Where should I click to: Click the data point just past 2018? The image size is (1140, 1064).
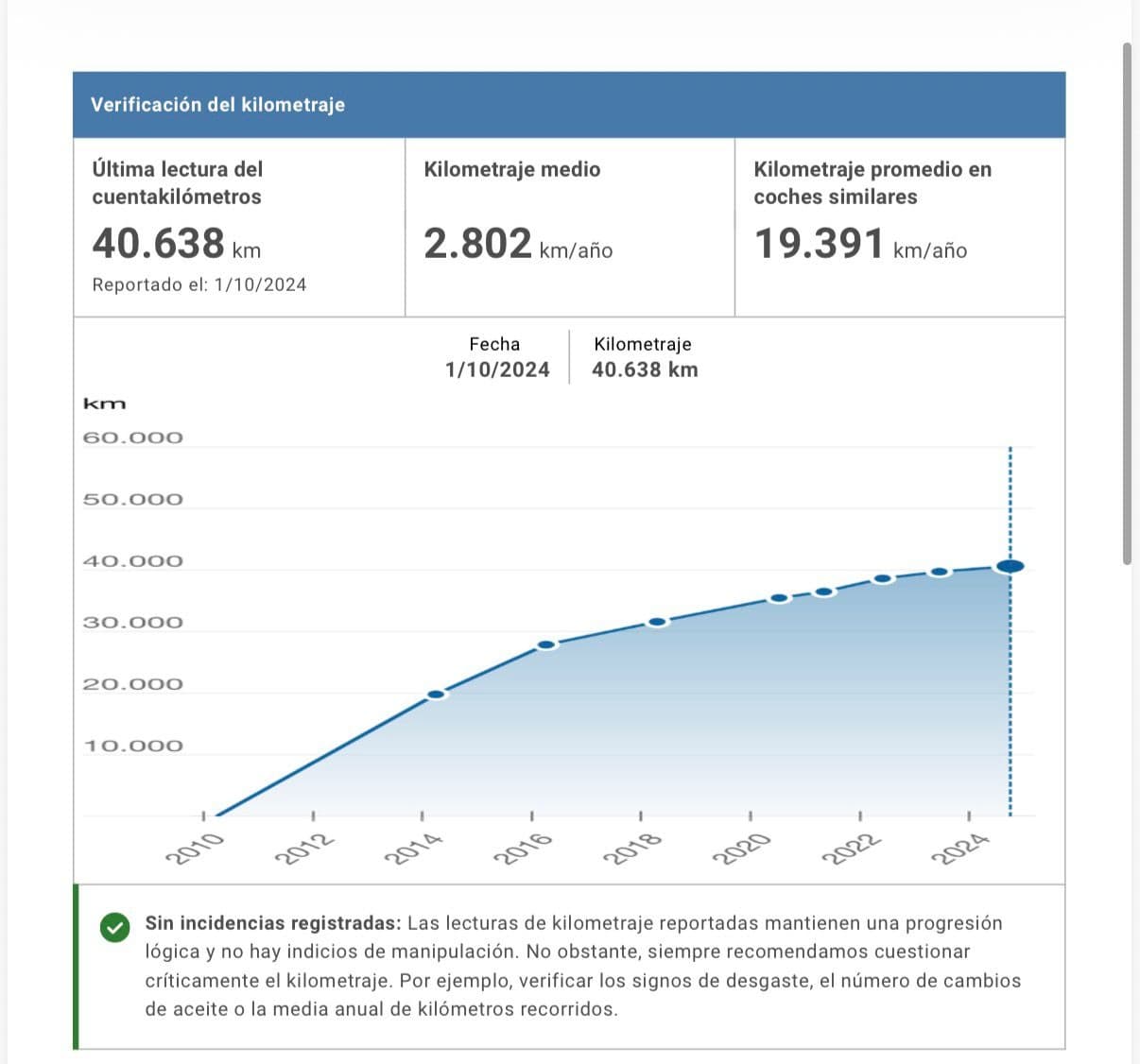tap(657, 622)
